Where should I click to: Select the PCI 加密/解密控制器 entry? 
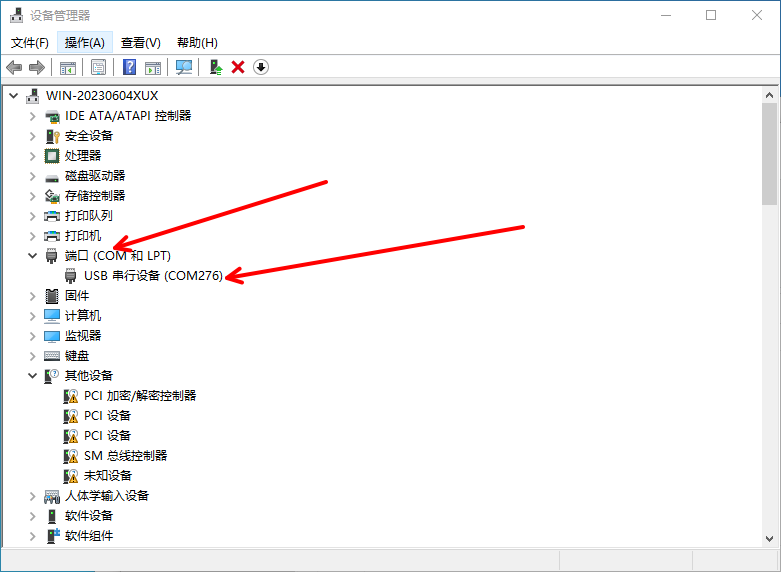(140, 396)
